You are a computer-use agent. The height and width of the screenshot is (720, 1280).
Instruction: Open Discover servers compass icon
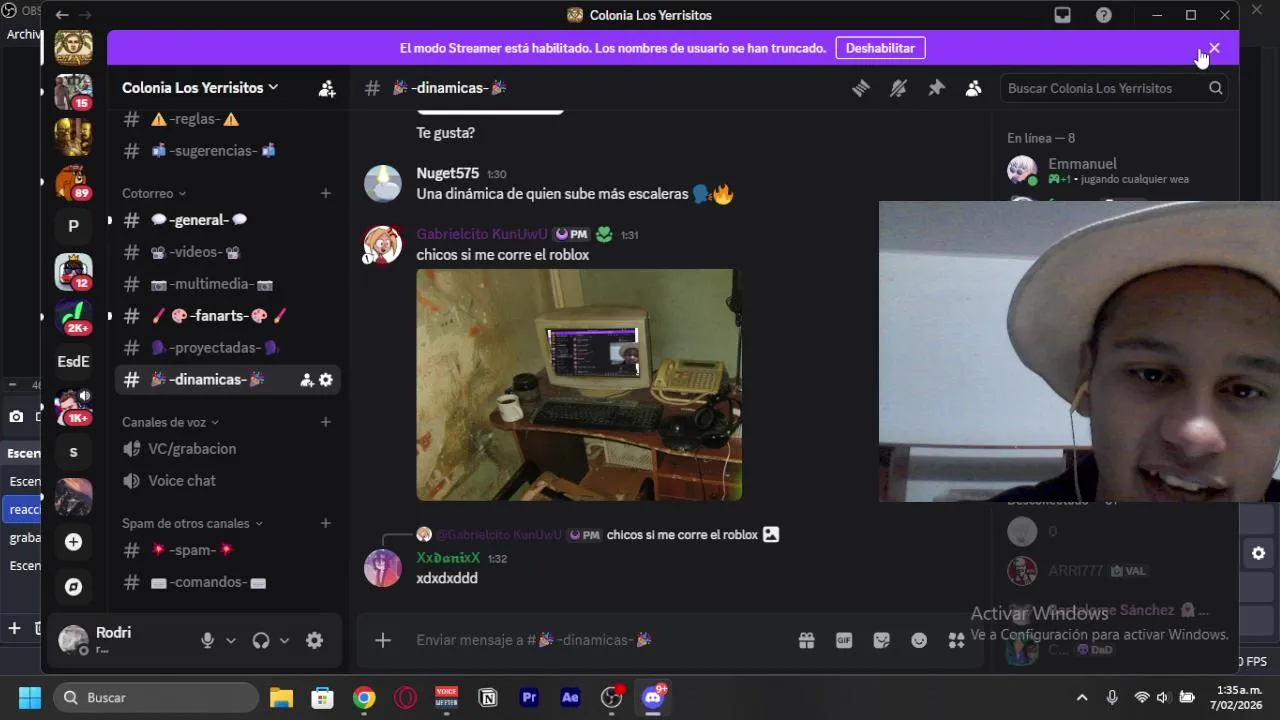click(x=73, y=587)
